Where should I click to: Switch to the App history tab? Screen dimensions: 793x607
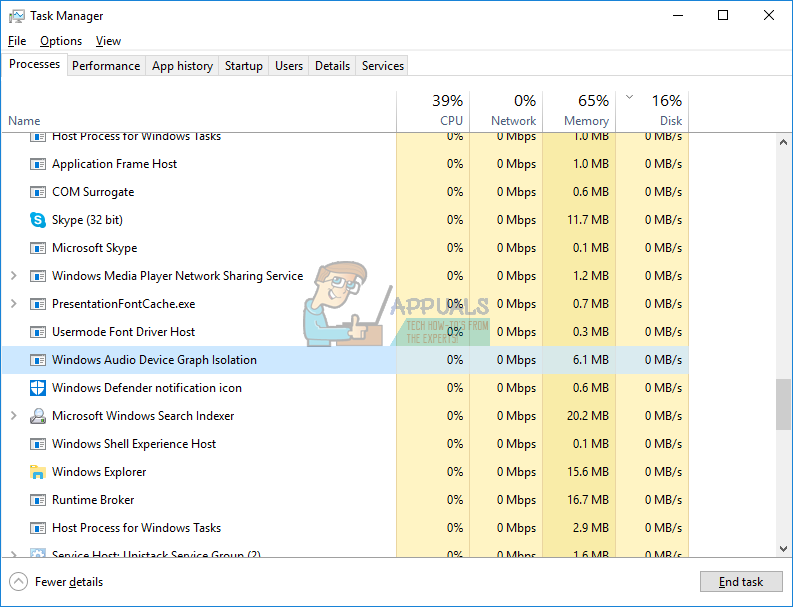point(182,66)
